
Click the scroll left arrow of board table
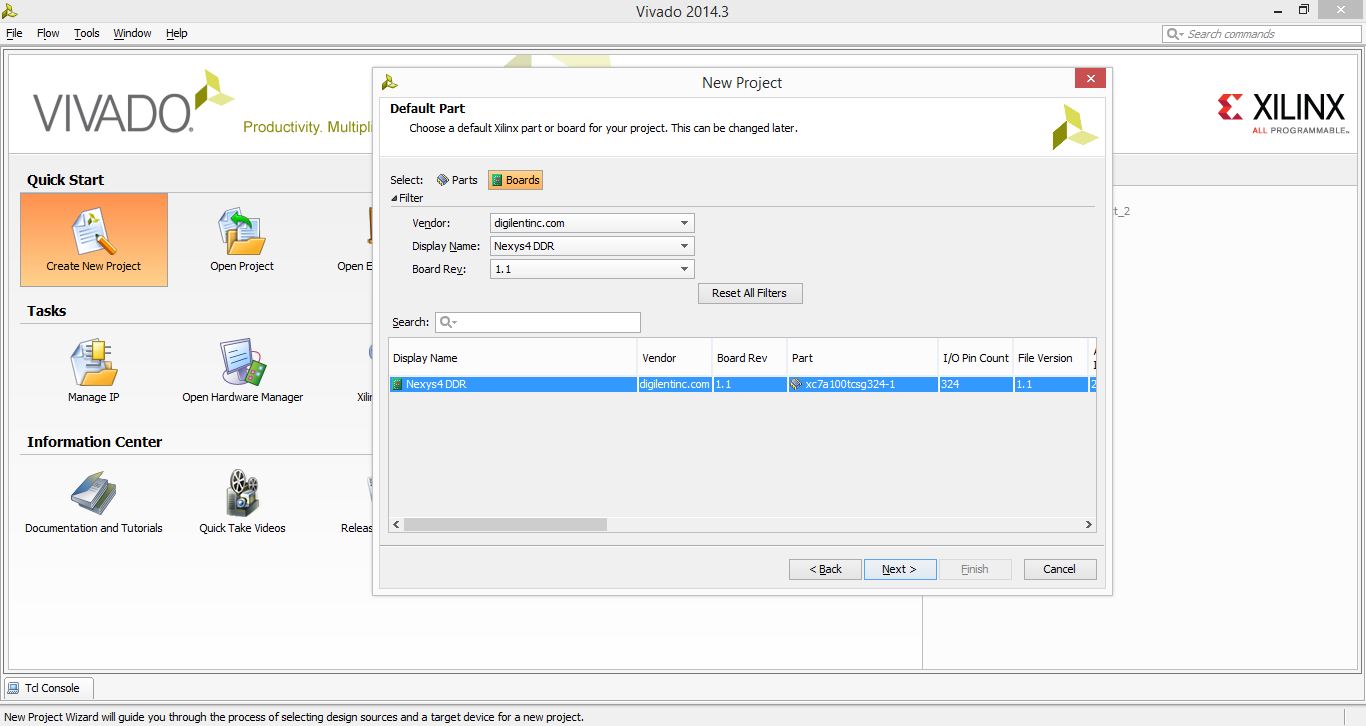[x=396, y=524]
